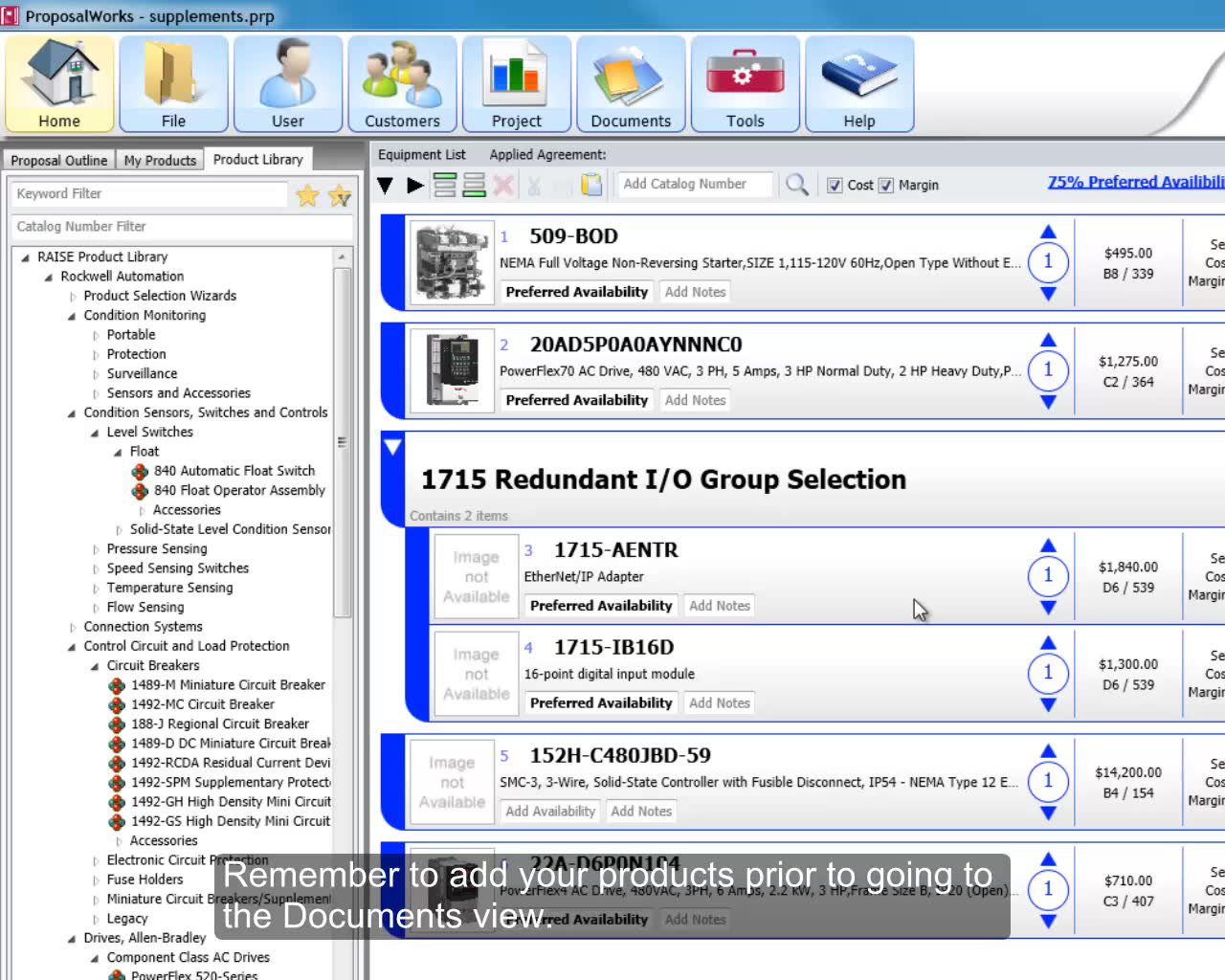This screenshot has height=980, width=1225.
Task: Decrease quantity for 1715-IB16D
Action: tap(1048, 704)
